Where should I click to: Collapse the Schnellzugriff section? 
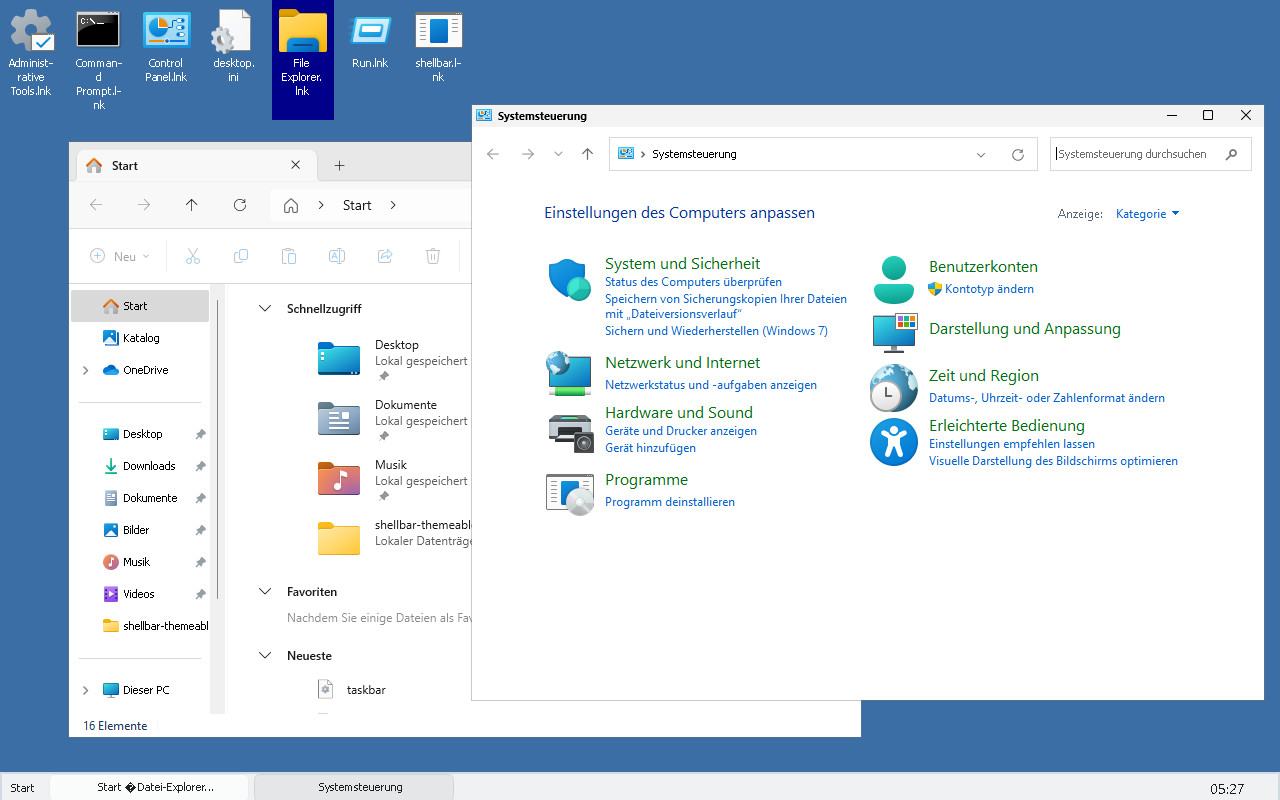pos(265,309)
